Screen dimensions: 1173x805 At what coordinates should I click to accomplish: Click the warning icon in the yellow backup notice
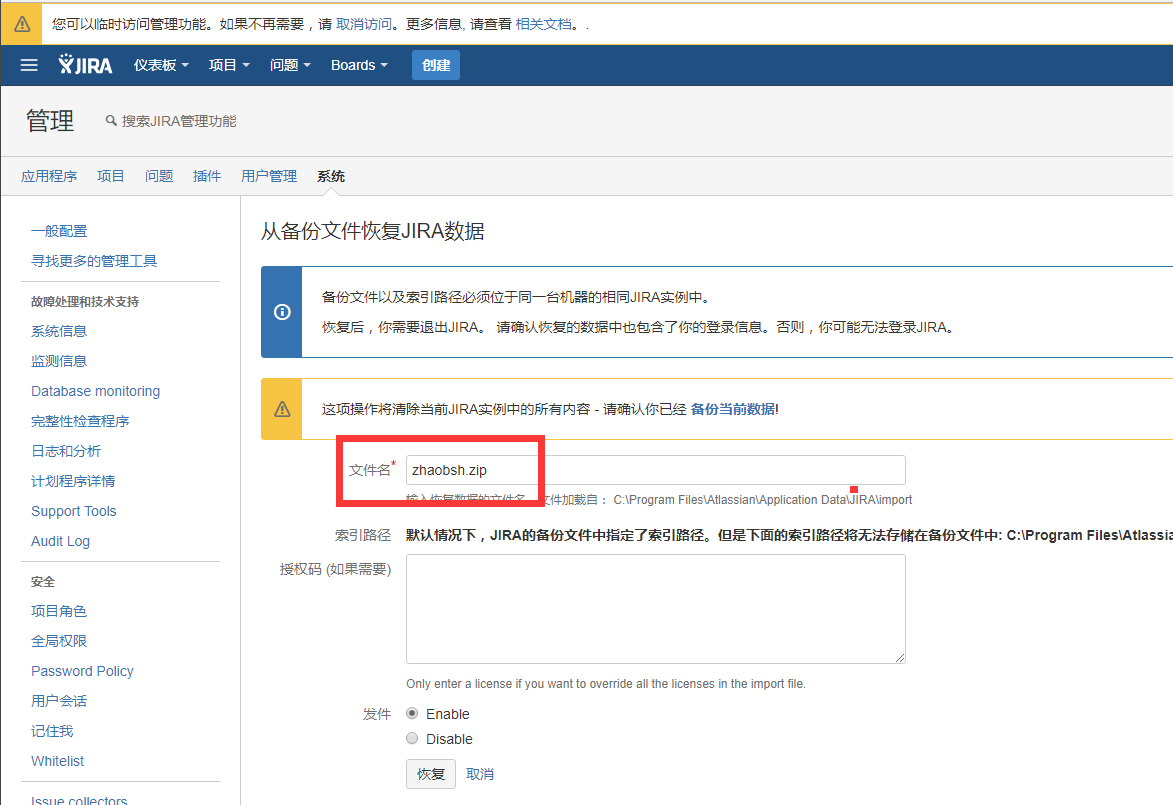(282, 409)
